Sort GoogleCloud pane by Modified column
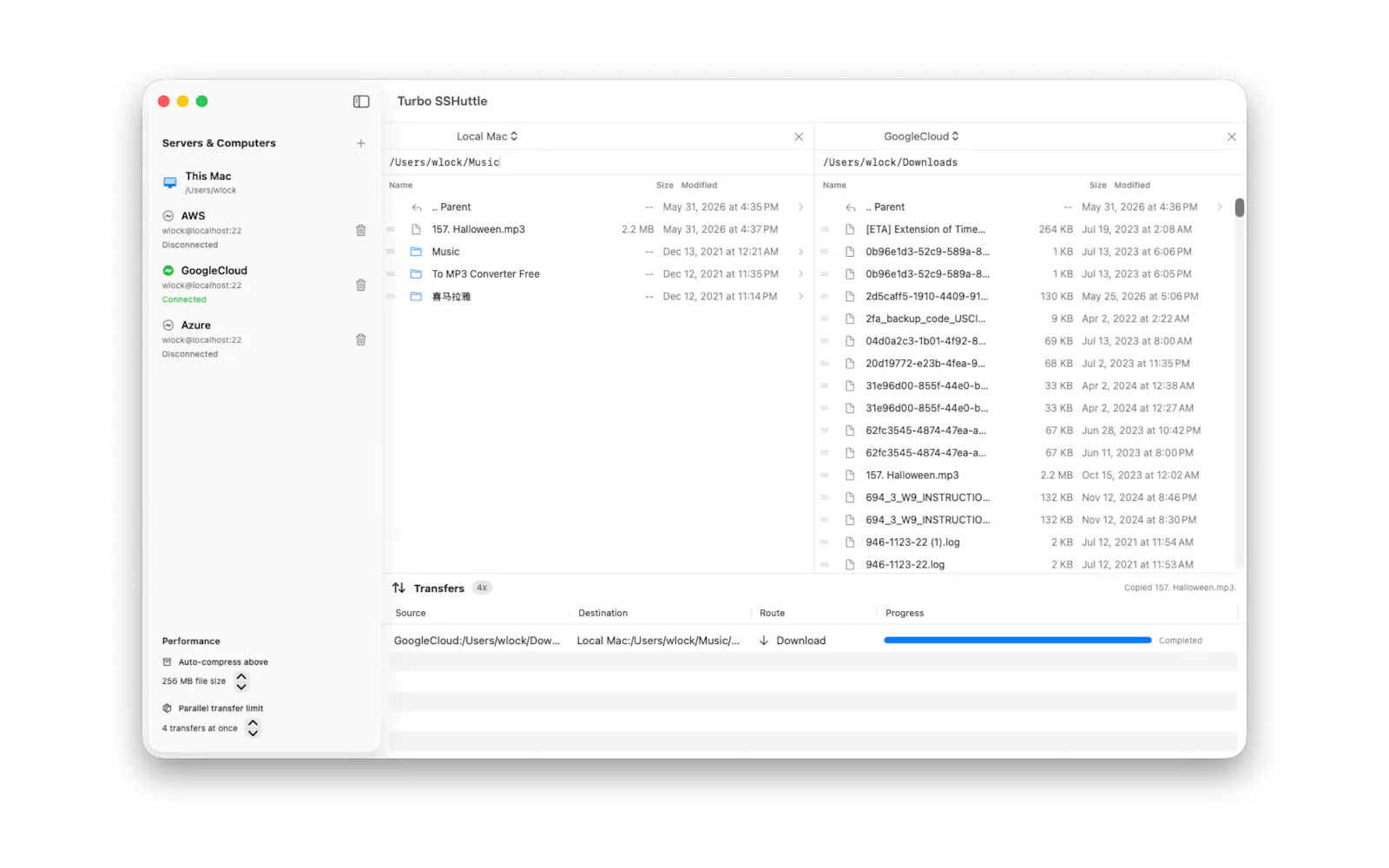 [1132, 186]
